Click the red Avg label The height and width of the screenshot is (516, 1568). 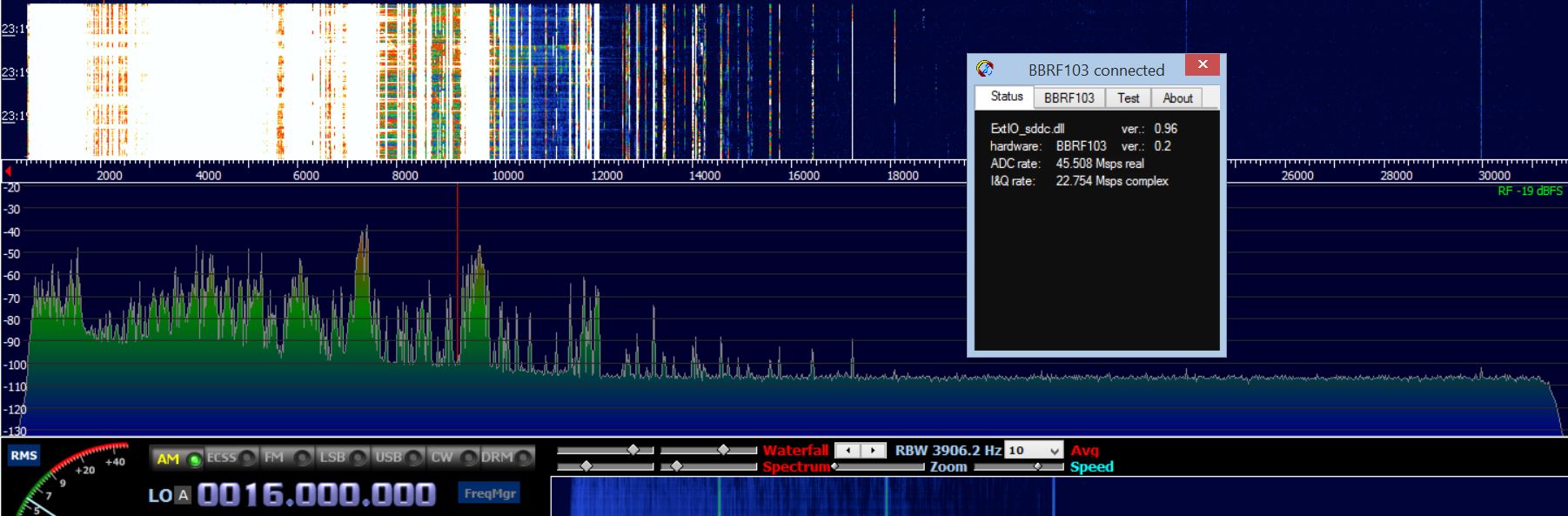point(1085,450)
